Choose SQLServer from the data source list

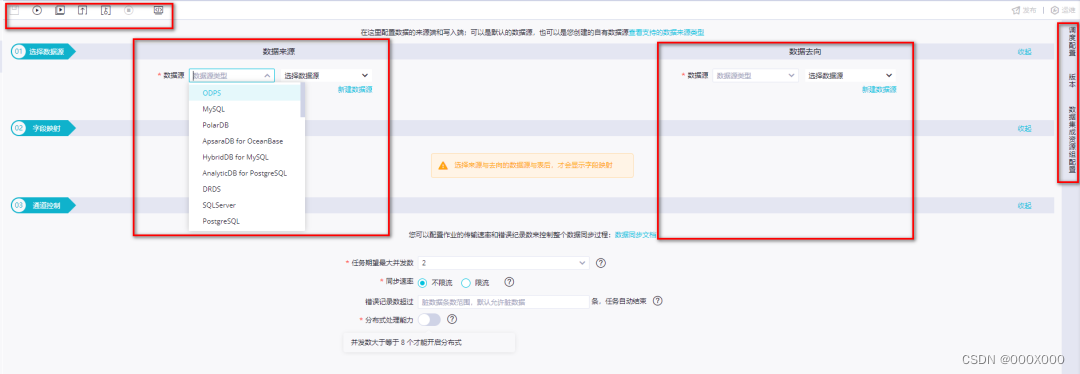coord(245,205)
